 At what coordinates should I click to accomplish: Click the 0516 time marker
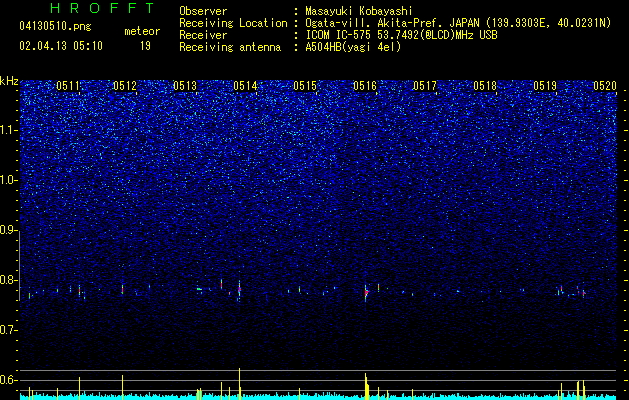click(365, 86)
